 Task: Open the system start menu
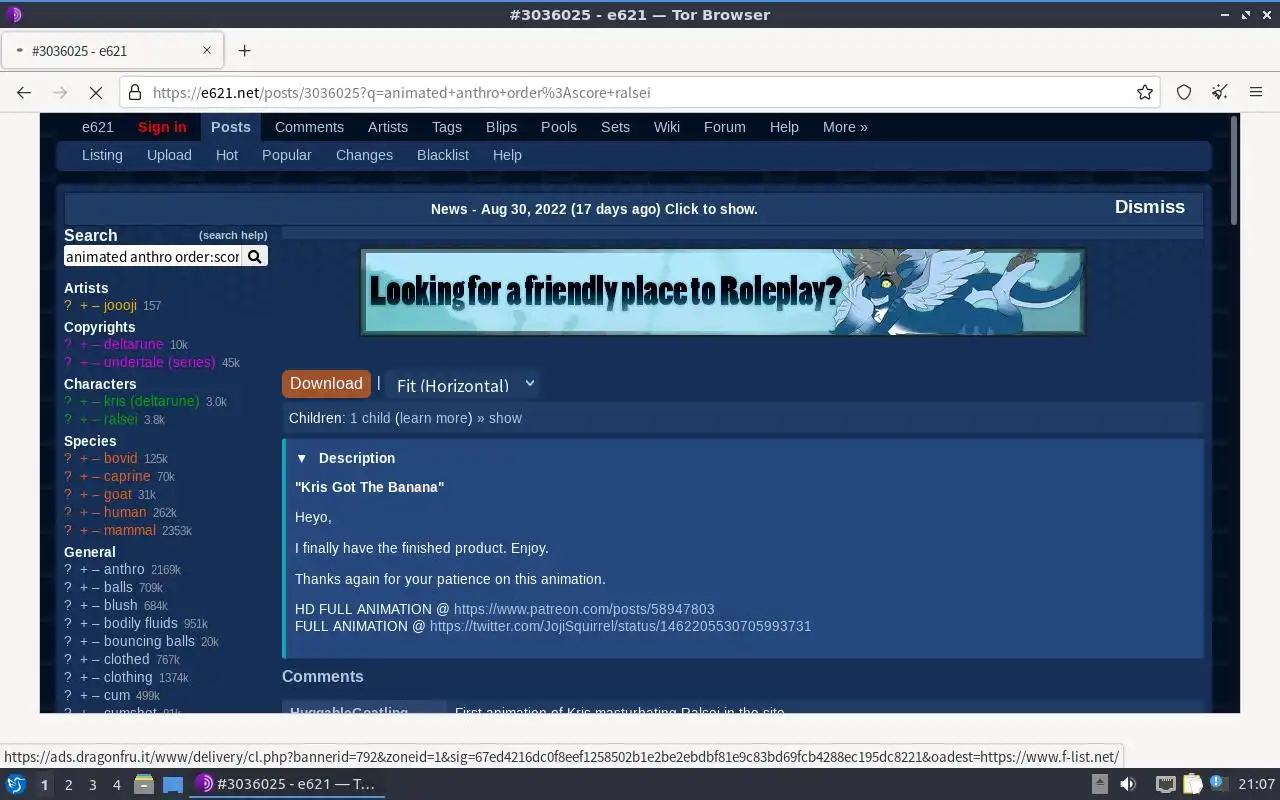click(x=15, y=784)
